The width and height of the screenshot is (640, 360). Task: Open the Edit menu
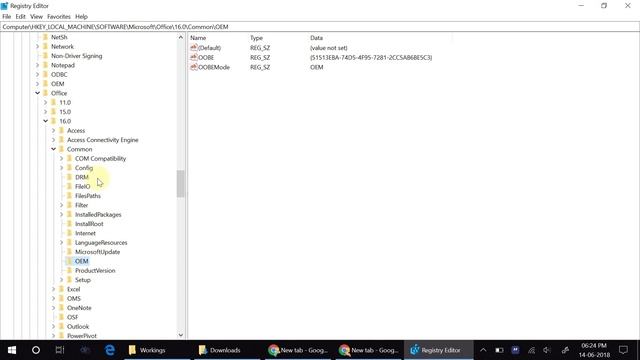click(20, 17)
